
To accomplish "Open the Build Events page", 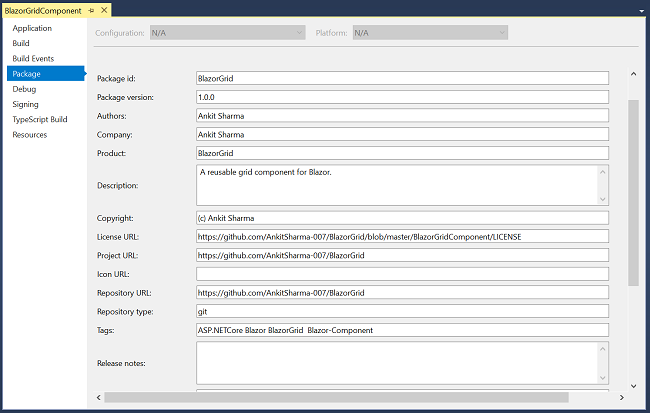I will (x=33, y=58).
